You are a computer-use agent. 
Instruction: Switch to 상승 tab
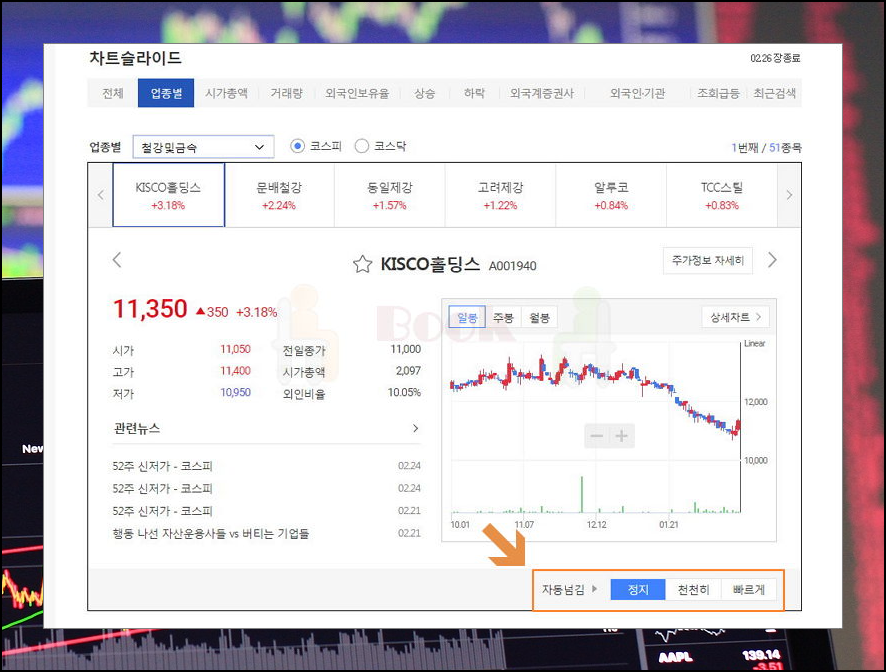[424, 93]
